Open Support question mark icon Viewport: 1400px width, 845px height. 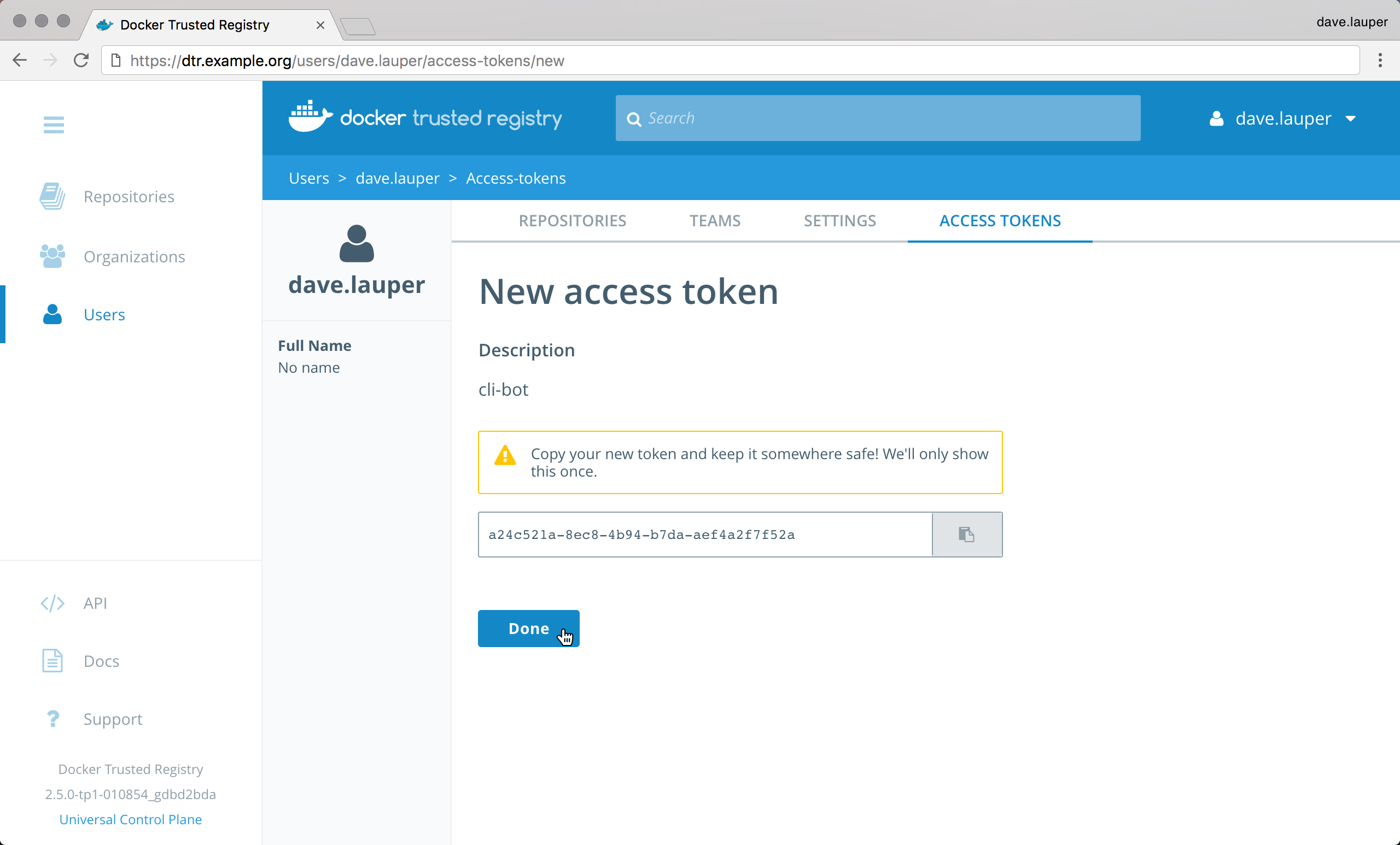pos(52,718)
